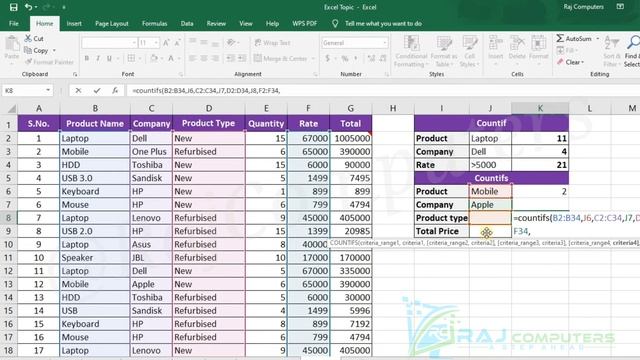The image size is (640, 360).
Task: Open Cell Styles gallery
Action: [x=469, y=51]
